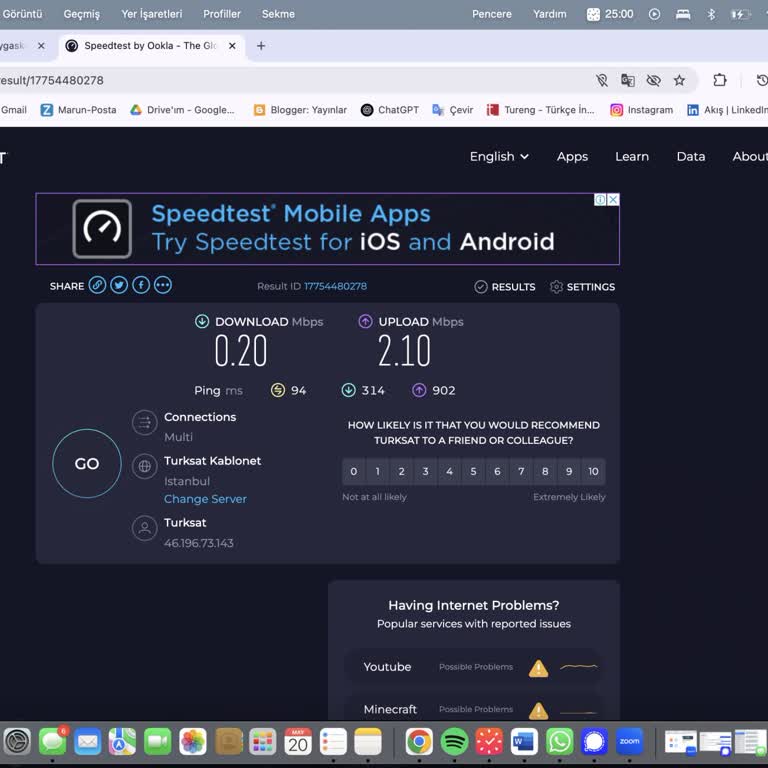Click the eye-slash tracking icon in address bar
This screenshot has height=768, width=768.
pyautogui.click(x=653, y=80)
